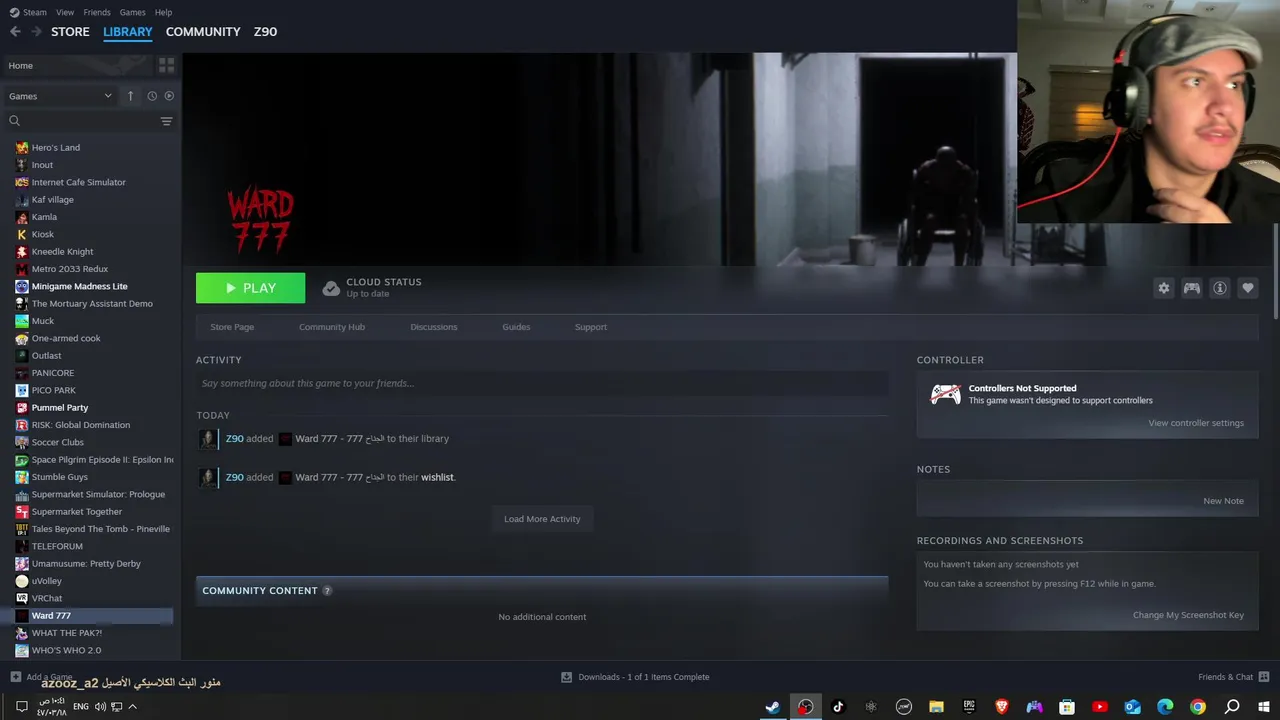Click the cloud status icon
1280x720 pixels.
[331, 288]
